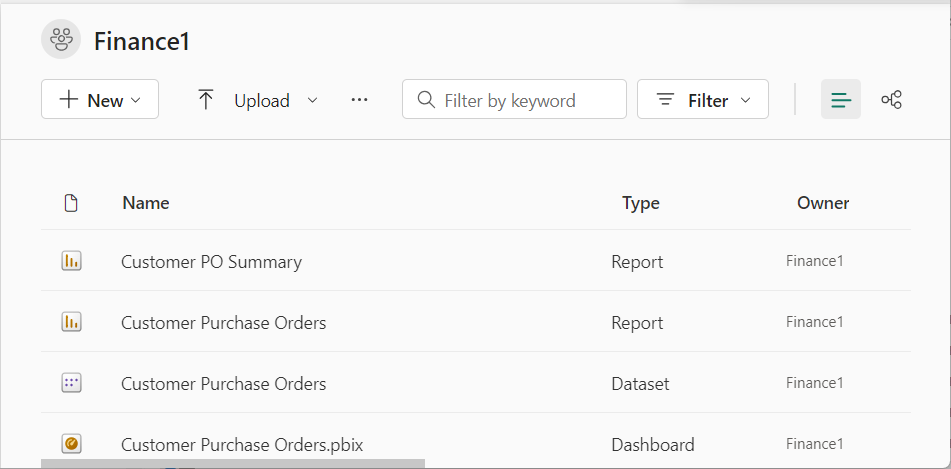Open the Customer Purchase Orders.pbix dashboard
This screenshot has width=951, height=469.
[x=241, y=444]
